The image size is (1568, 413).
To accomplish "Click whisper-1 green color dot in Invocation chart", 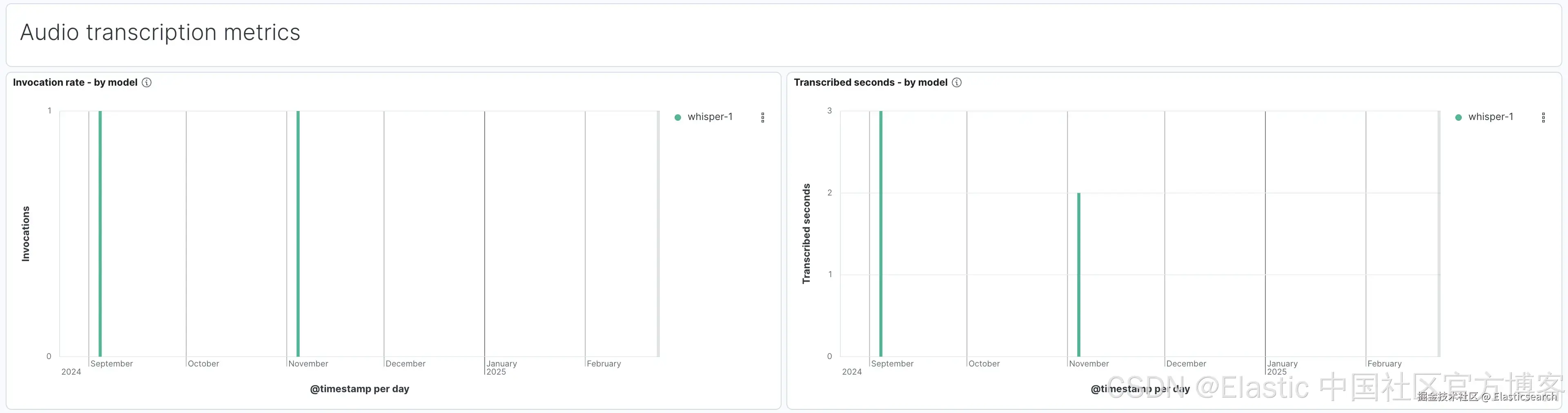I will click(677, 118).
